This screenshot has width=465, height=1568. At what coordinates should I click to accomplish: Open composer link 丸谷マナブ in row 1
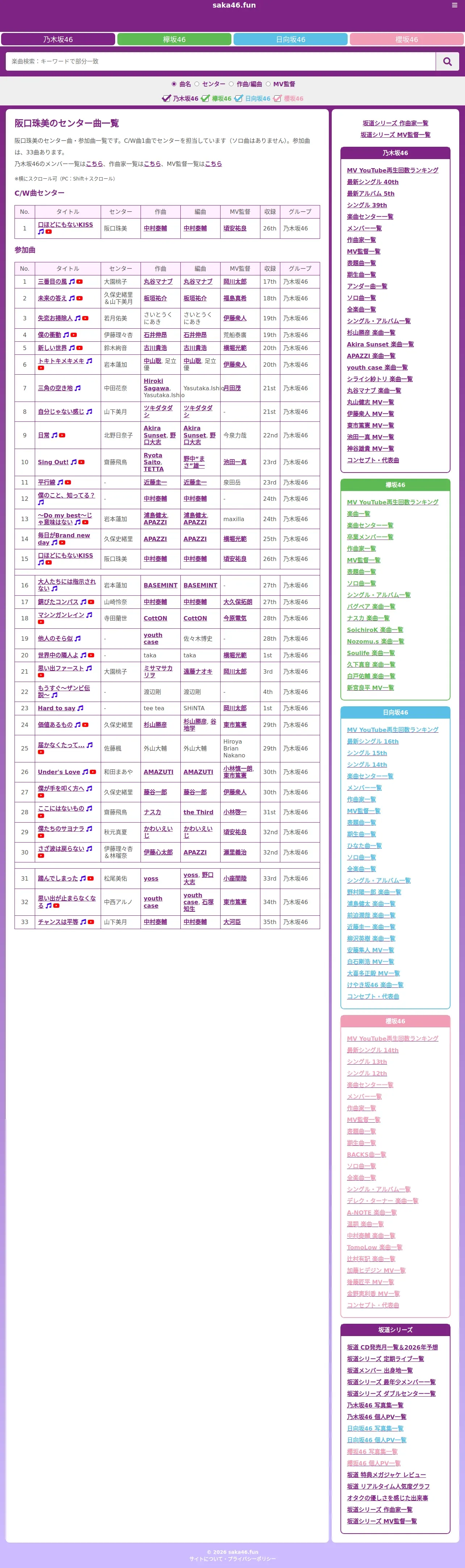tap(158, 282)
